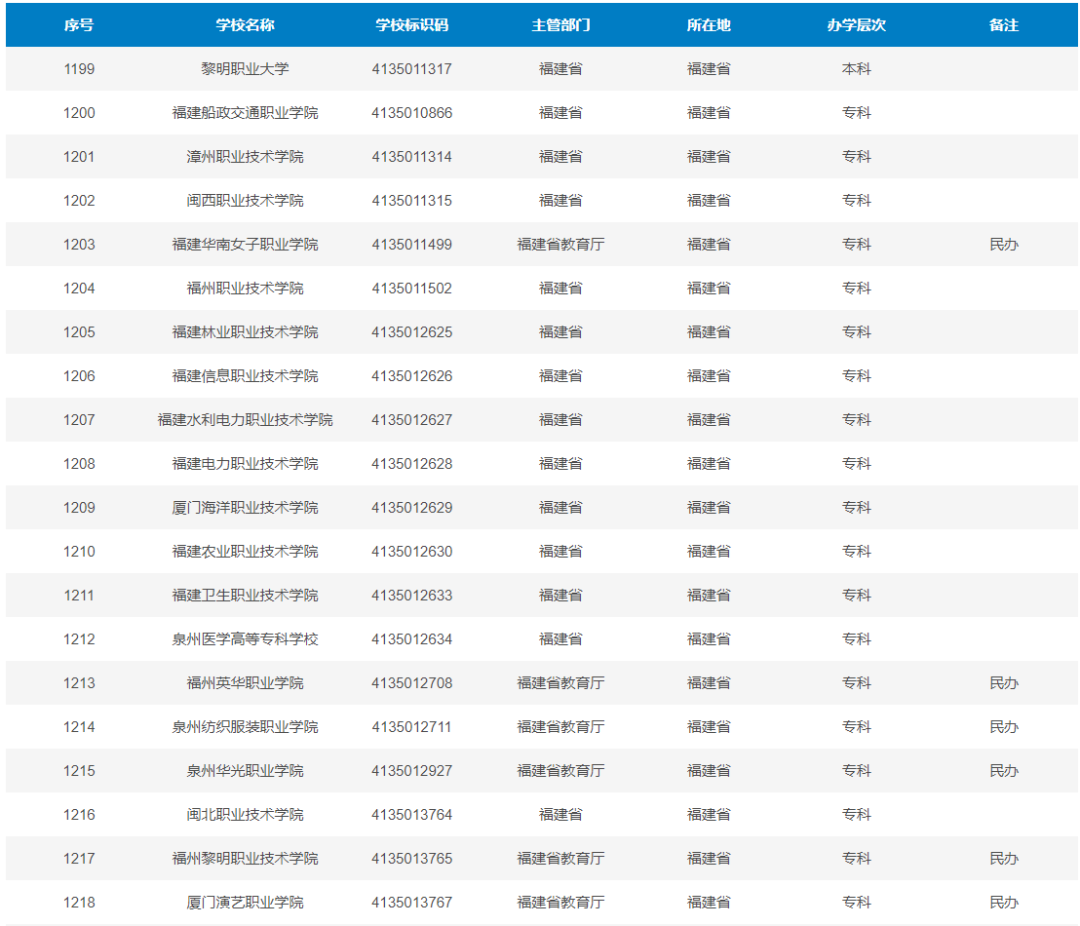Viewport: 1080px width, 926px height.
Task: Click identifier code 4135012634
Action: point(411,639)
